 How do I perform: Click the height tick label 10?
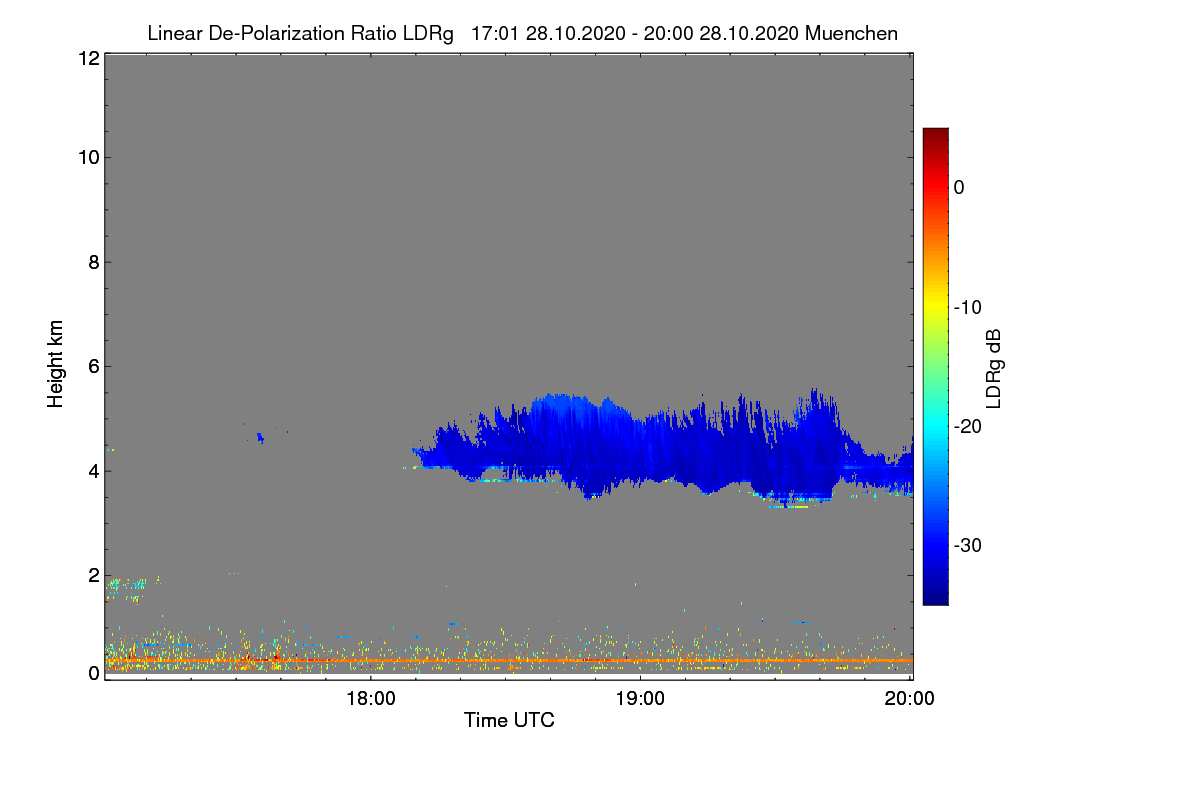pyautogui.click(x=87, y=157)
